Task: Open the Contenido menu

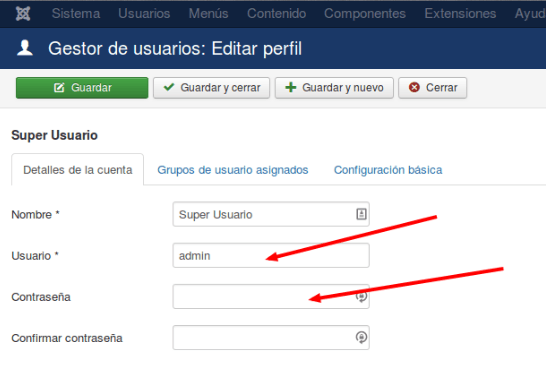Action: pyautogui.click(x=276, y=14)
